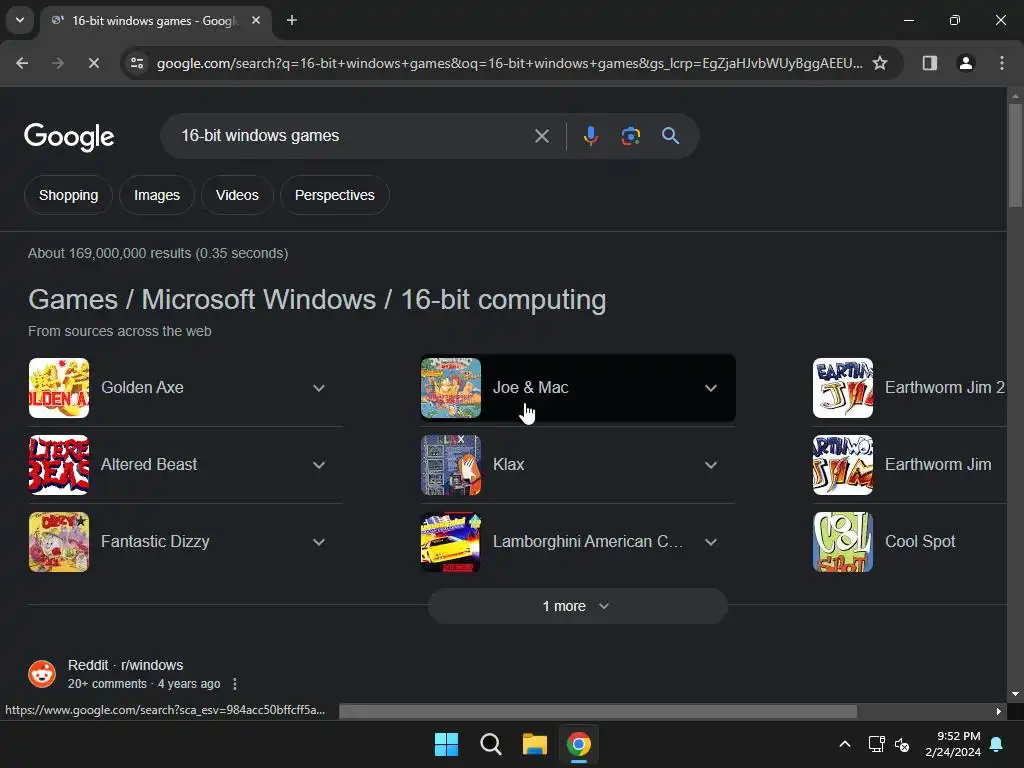
Task: Select the Cool Spot title
Action: pos(920,541)
